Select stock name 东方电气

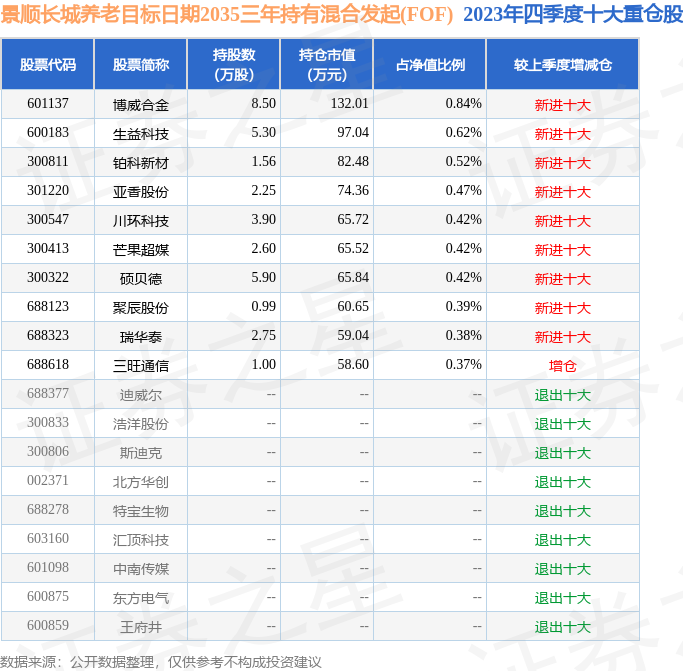pyautogui.click(x=141, y=598)
